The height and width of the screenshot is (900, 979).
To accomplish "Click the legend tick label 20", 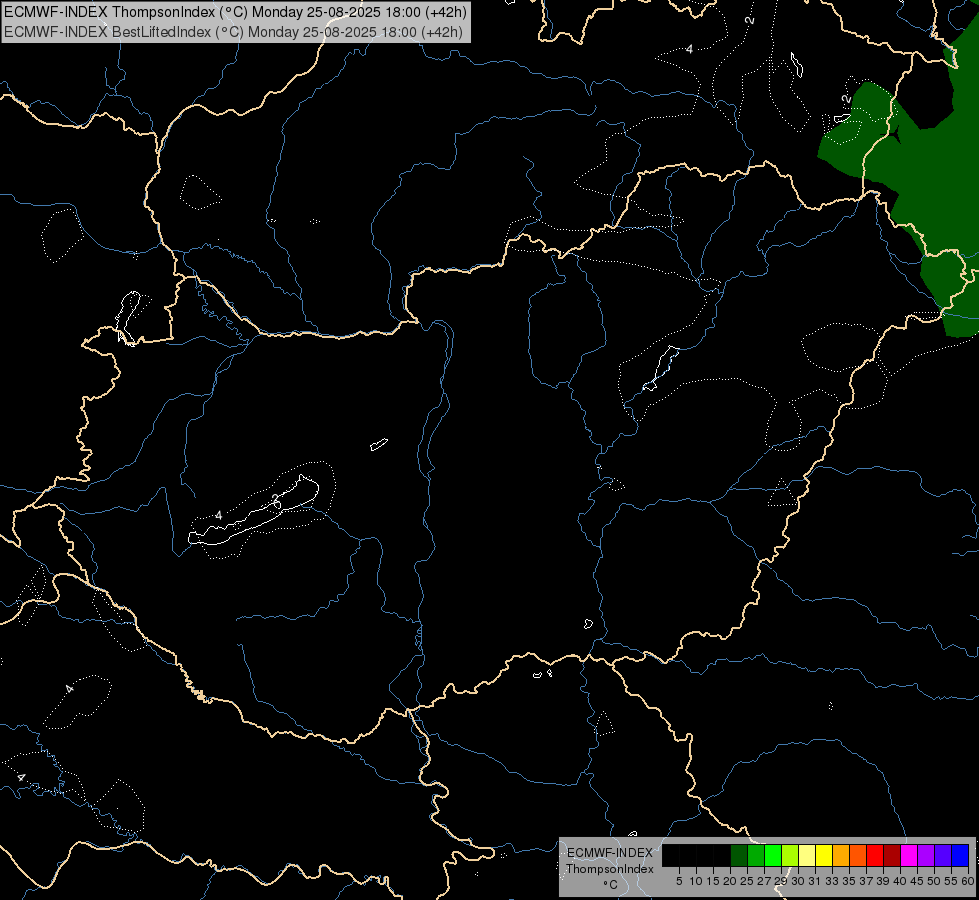I will click(x=730, y=881).
